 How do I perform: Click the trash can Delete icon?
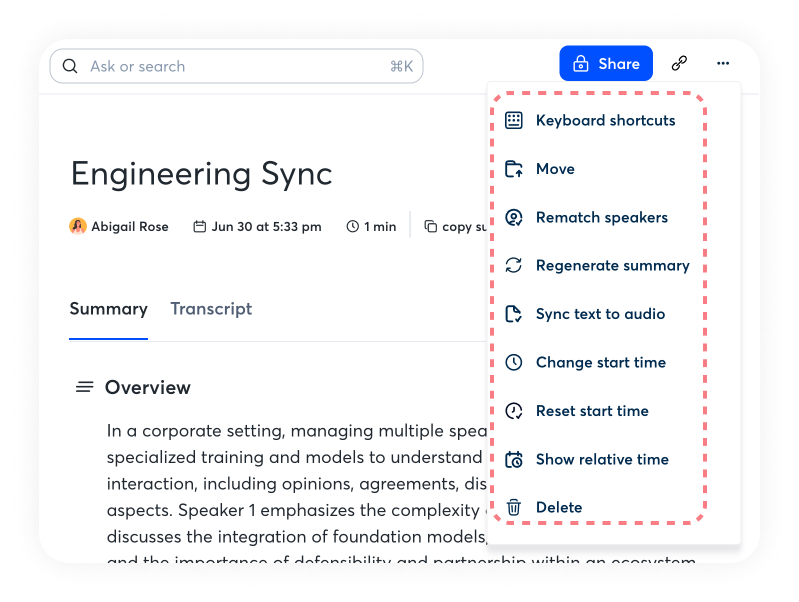[514, 507]
